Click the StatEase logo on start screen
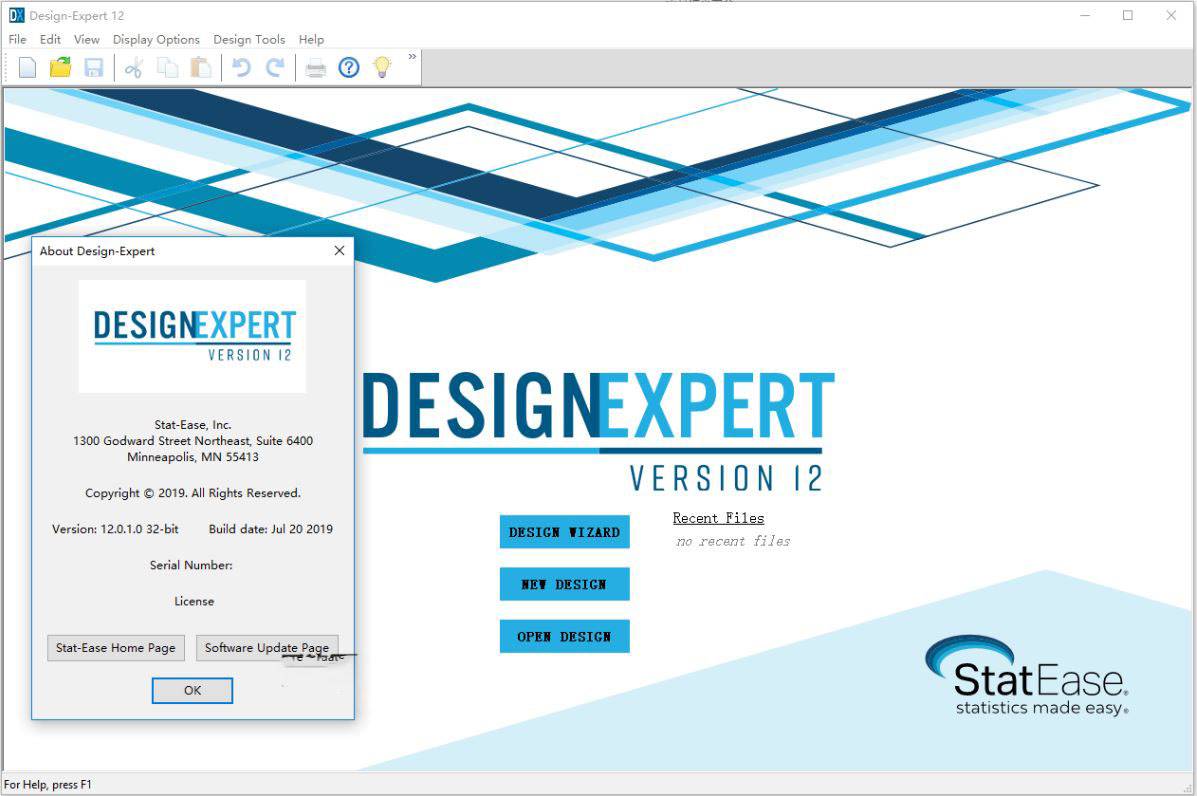Viewport: 1197px width, 796px height. pyautogui.click(x=1027, y=676)
